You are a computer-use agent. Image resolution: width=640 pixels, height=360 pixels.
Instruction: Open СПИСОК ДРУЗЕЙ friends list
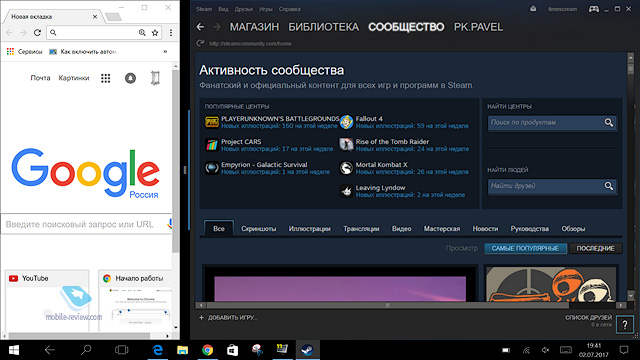pos(588,317)
